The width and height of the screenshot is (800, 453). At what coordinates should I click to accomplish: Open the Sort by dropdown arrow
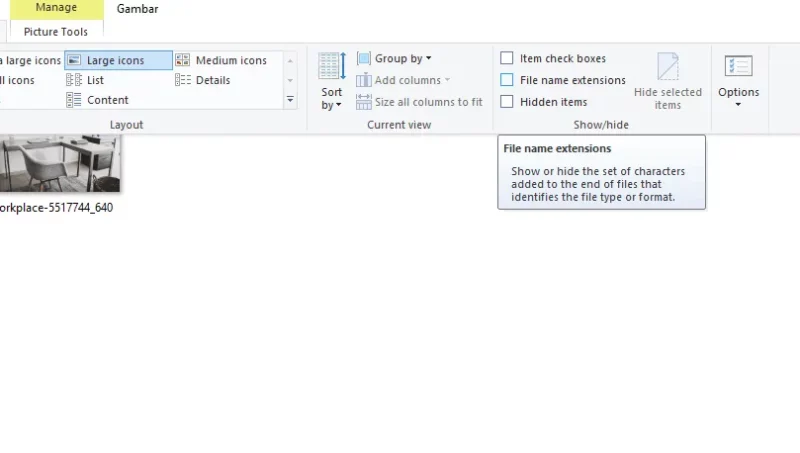[x=338, y=105]
